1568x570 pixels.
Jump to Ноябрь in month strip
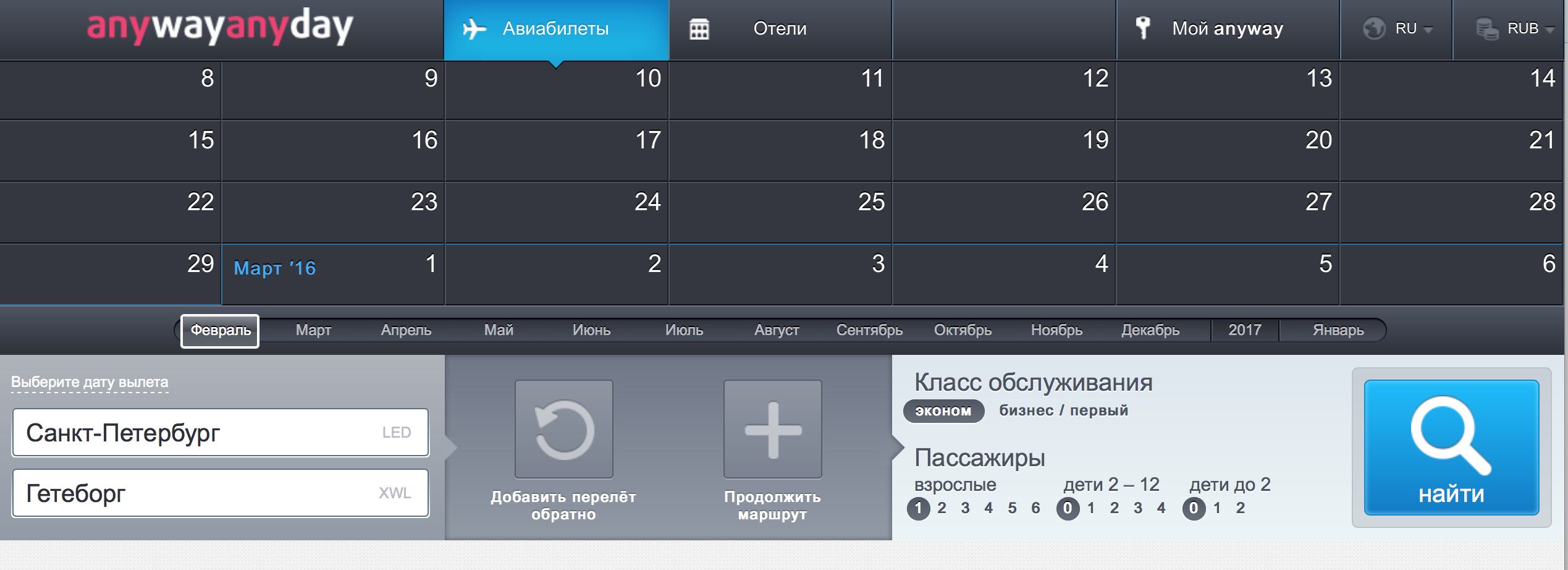(x=1056, y=330)
